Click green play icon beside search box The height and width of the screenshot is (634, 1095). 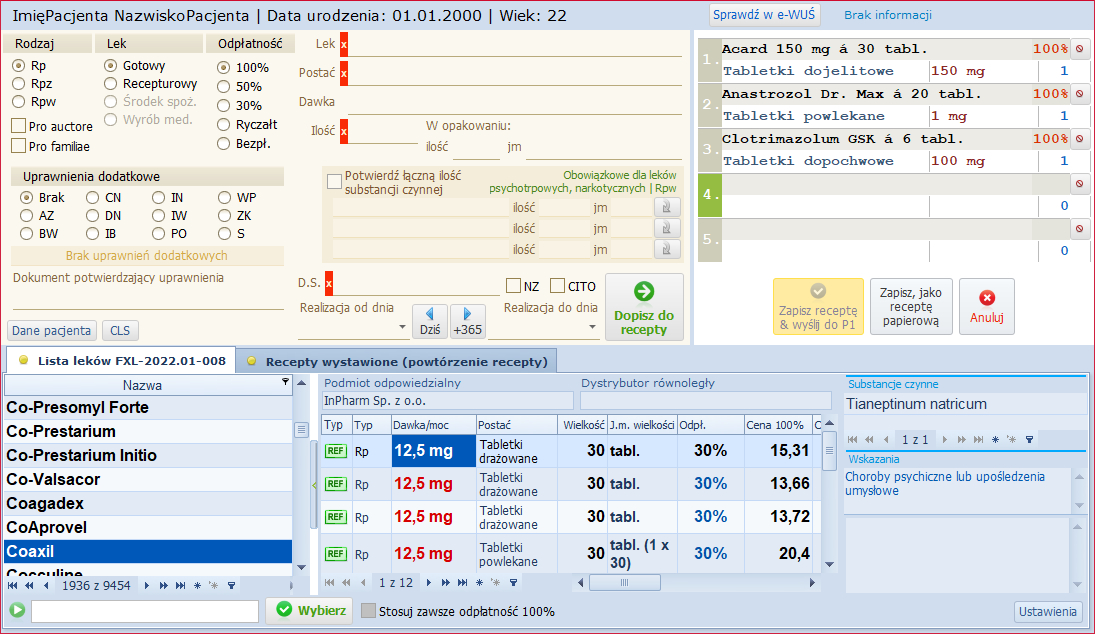coord(17,610)
